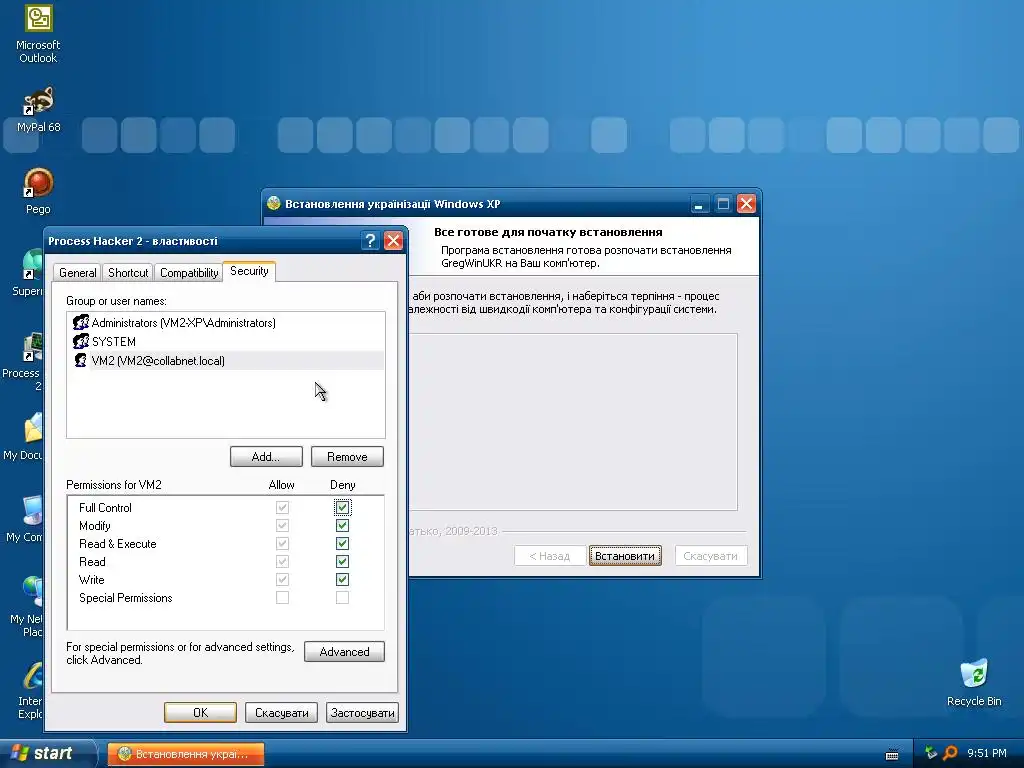Viewport: 1024px width, 768px height.
Task: Select the Recycle Bin icon
Action: [x=974, y=682]
